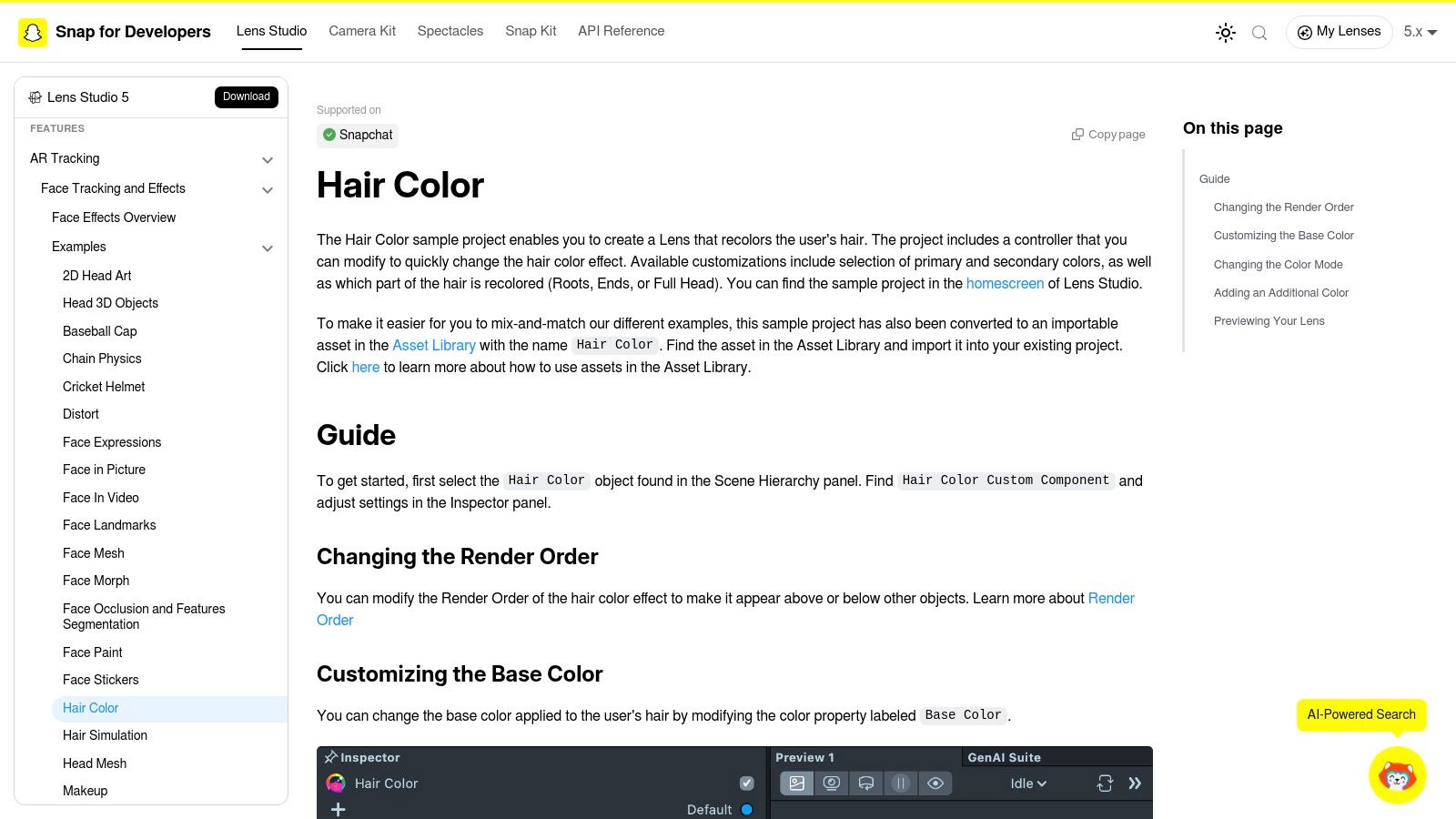The height and width of the screenshot is (819, 1456).
Task: Follow the Asset Library link
Action: point(434,345)
